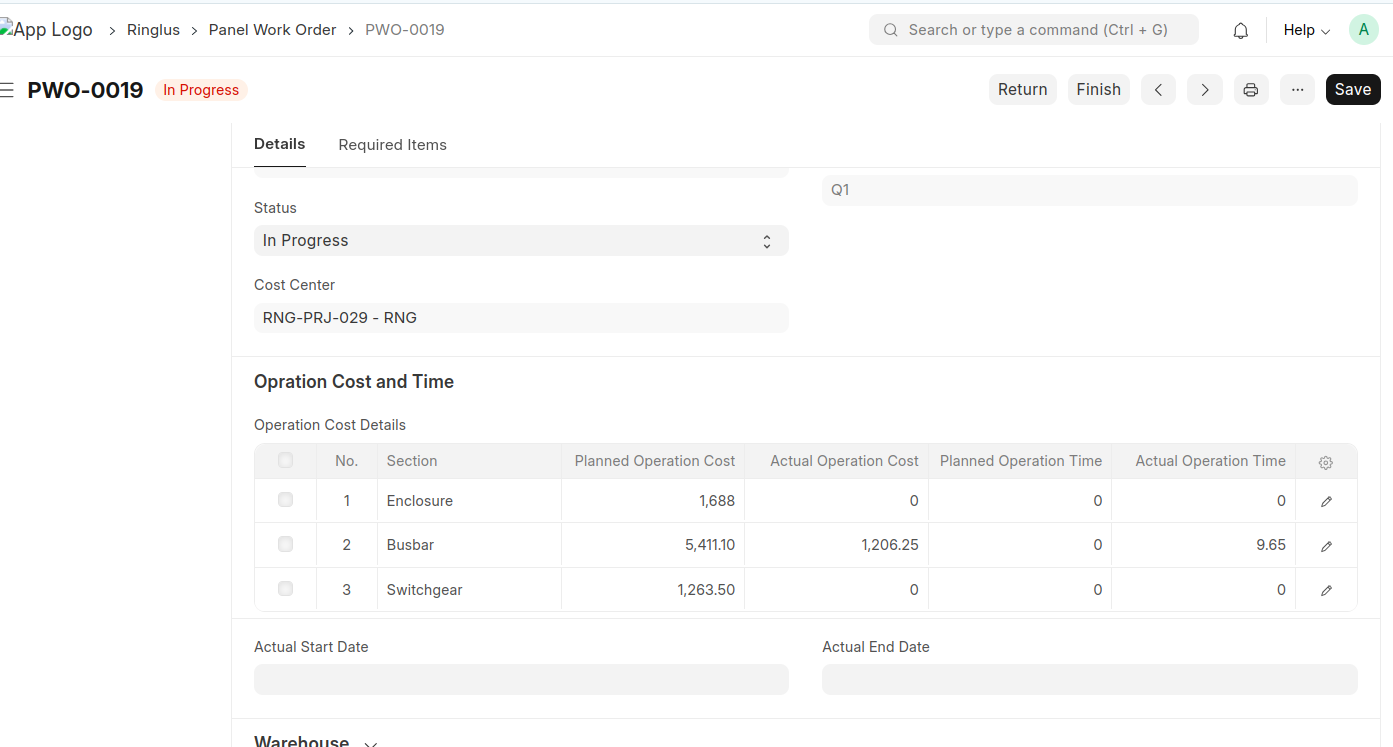Viewport: 1393px width, 747px height.
Task: Print this work order via printer icon
Action: (x=1250, y=90)
